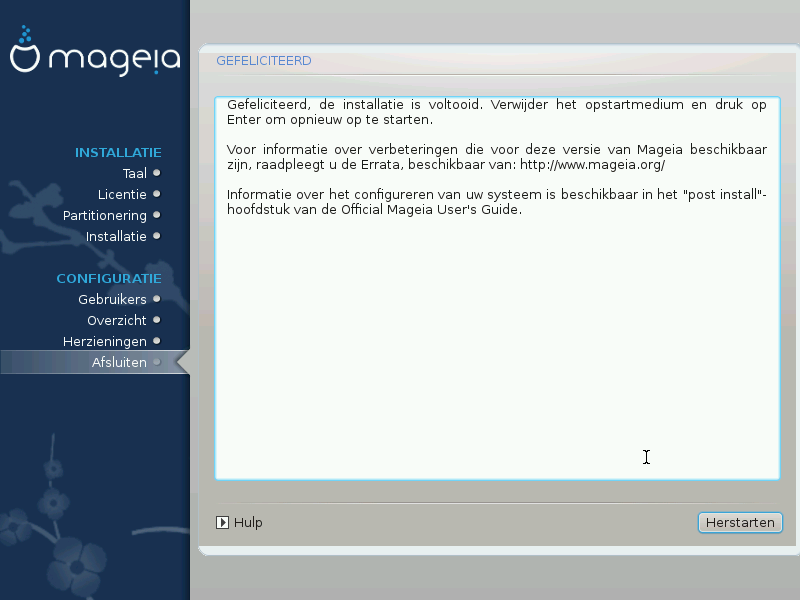
Task: Click the bullet dot beside Afsluiten
Action: coord(156,362)
